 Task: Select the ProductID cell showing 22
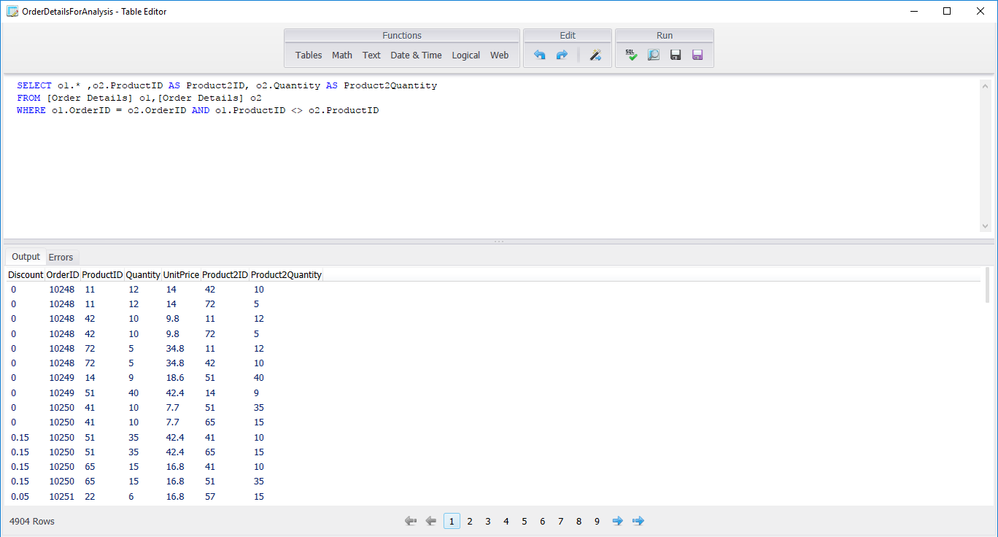click(x=90, y=496)
